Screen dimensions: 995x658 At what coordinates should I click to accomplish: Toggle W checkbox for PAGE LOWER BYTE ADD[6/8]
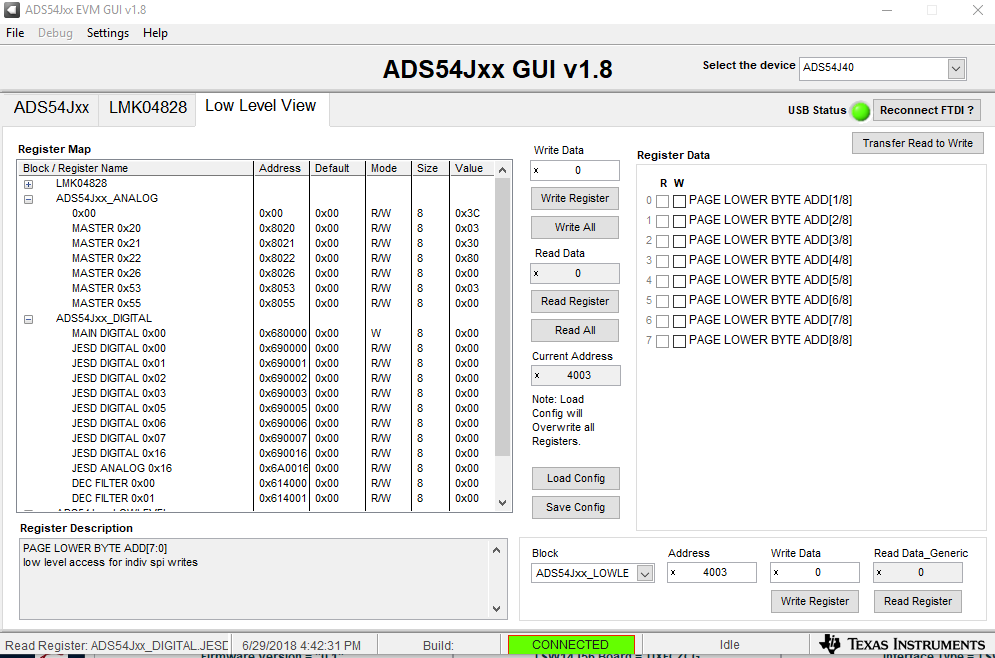tap(679, 301)
